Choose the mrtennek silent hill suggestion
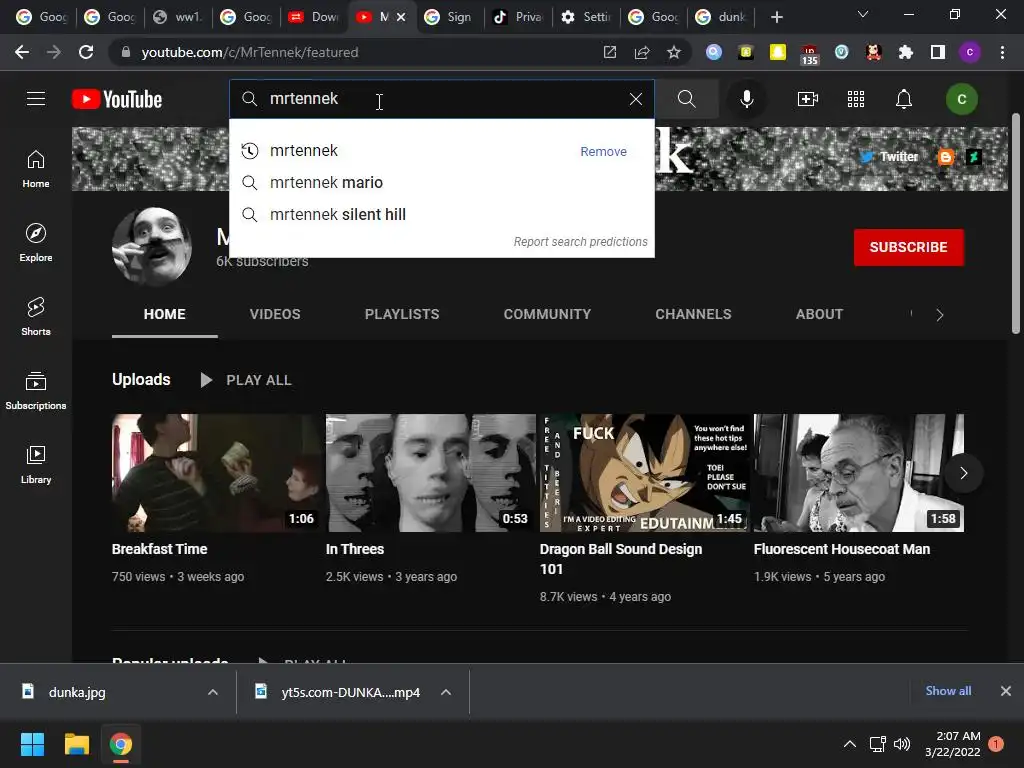Image resolution: width=1024 pixels, height=768 pixels. [441, 214]
